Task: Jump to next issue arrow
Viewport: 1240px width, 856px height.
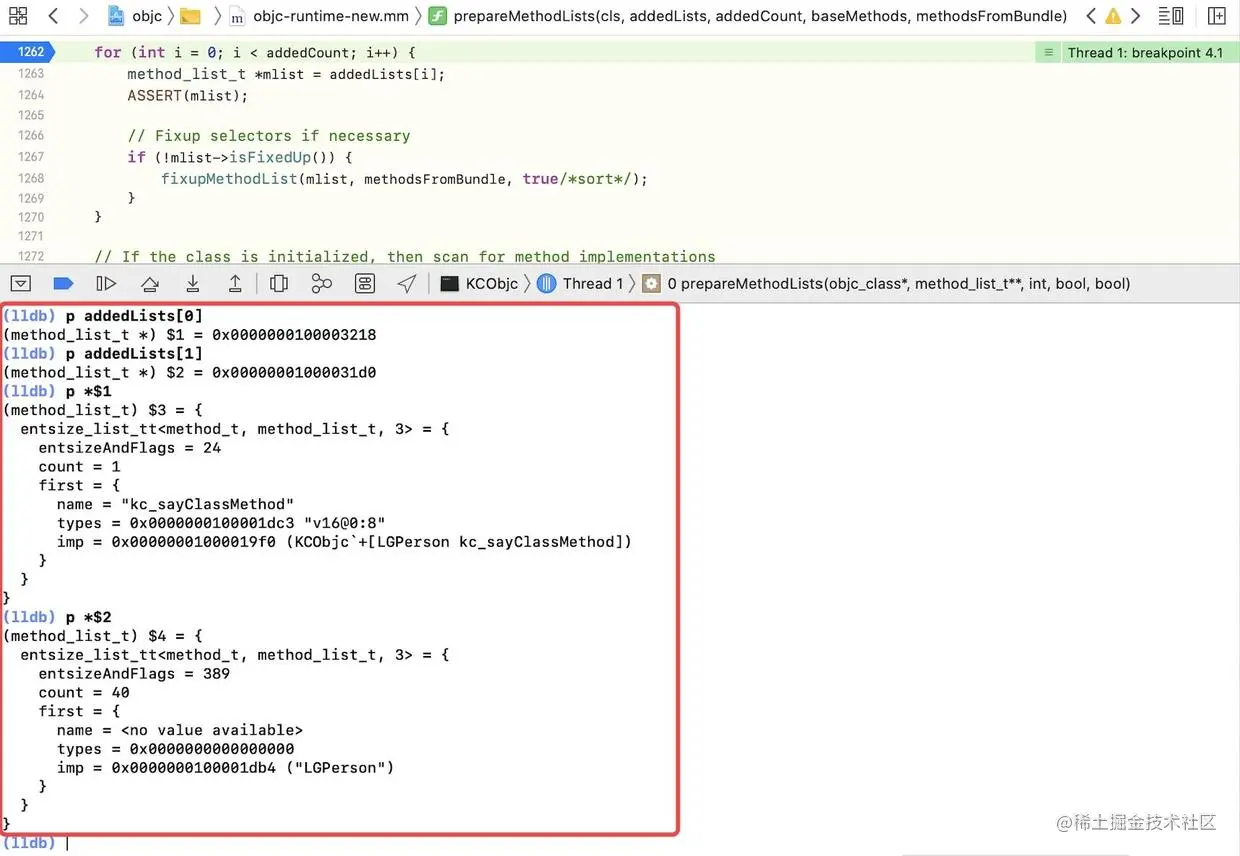Action: tap(1135, 16)
